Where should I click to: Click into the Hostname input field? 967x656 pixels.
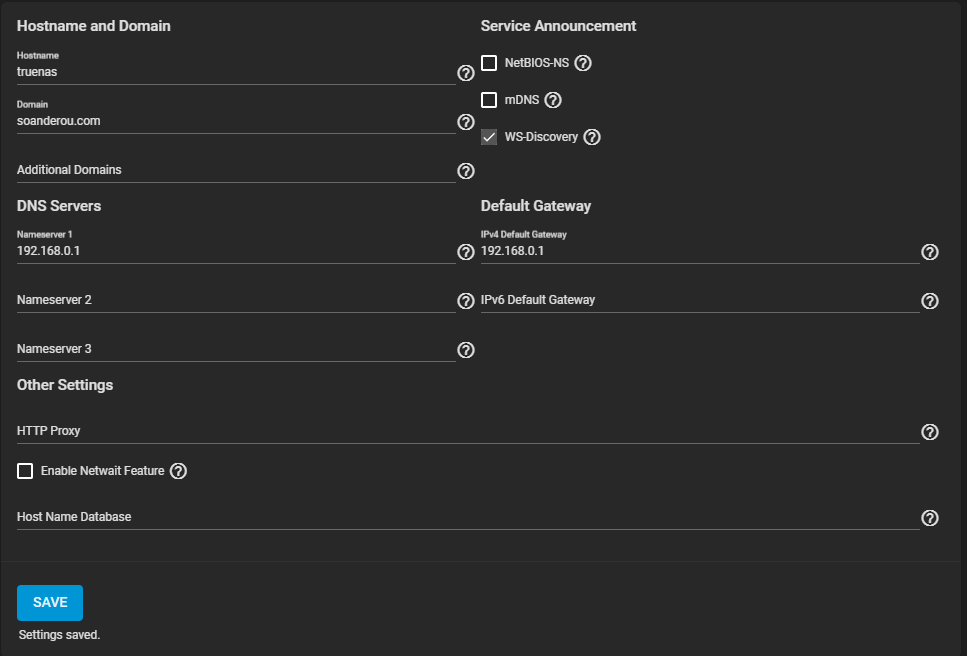click(x=235, y=72)
